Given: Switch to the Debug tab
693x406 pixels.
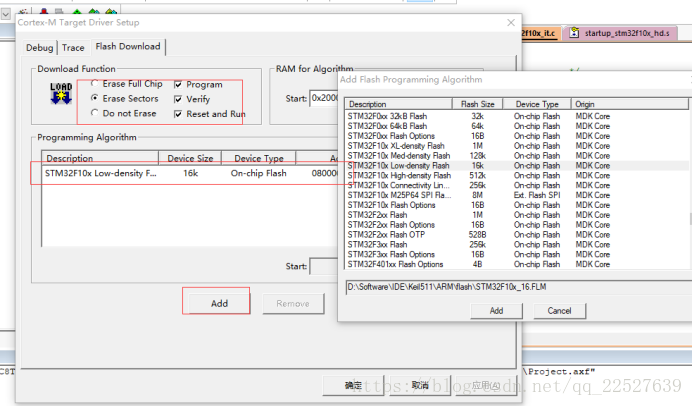Looking at the screenshot, I should (39, 47).
